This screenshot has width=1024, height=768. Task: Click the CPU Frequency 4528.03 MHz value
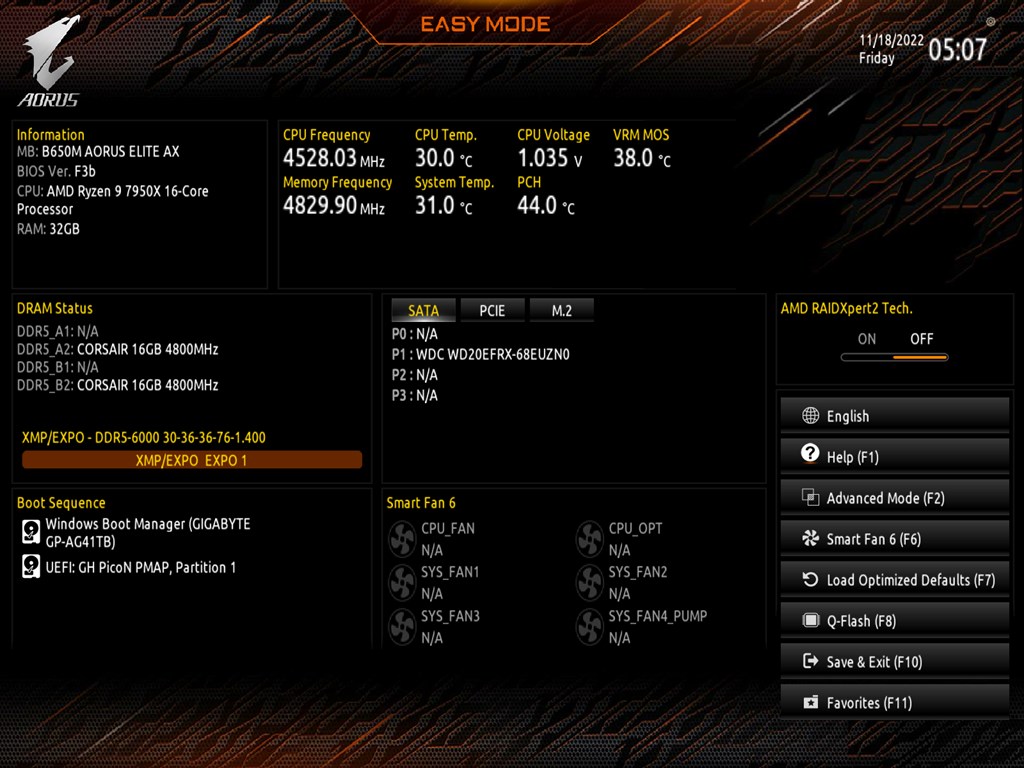point(334,158)
